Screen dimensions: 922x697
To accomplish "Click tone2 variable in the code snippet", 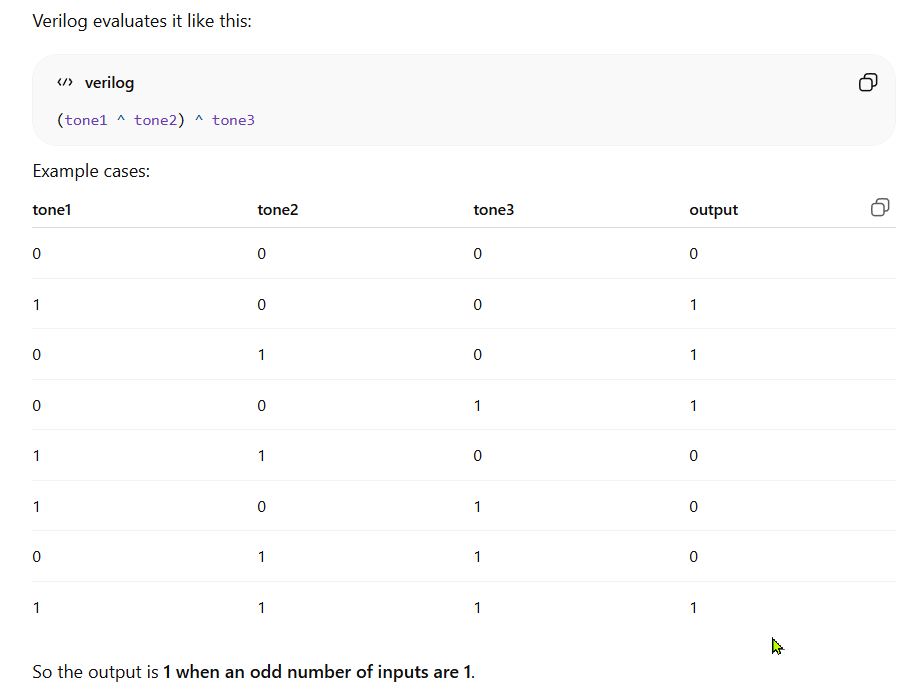I will coord(155,120).
